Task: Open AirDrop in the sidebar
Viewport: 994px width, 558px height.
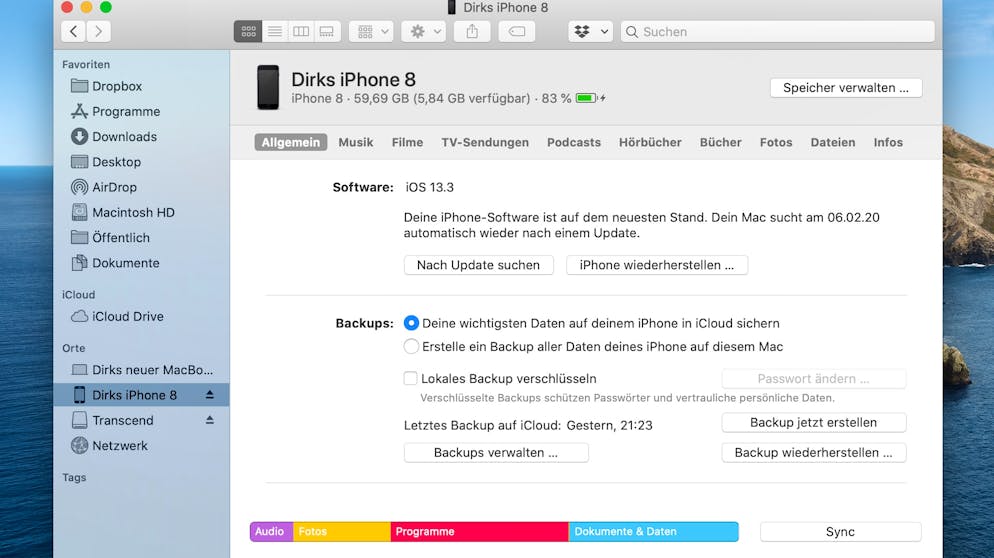Action: tap(141, 188)
